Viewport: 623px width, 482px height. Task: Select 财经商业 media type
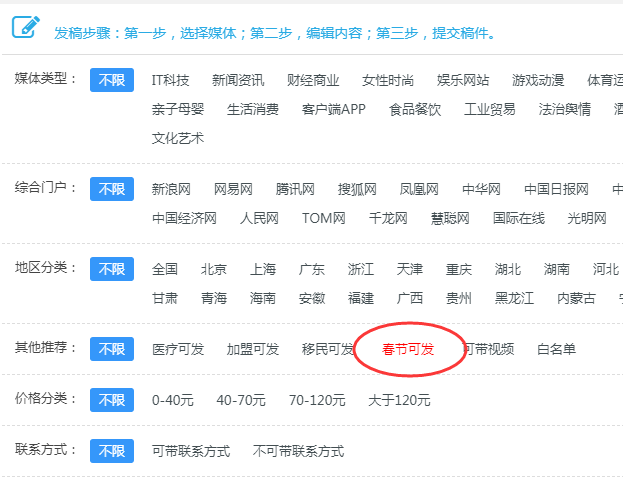313,80
